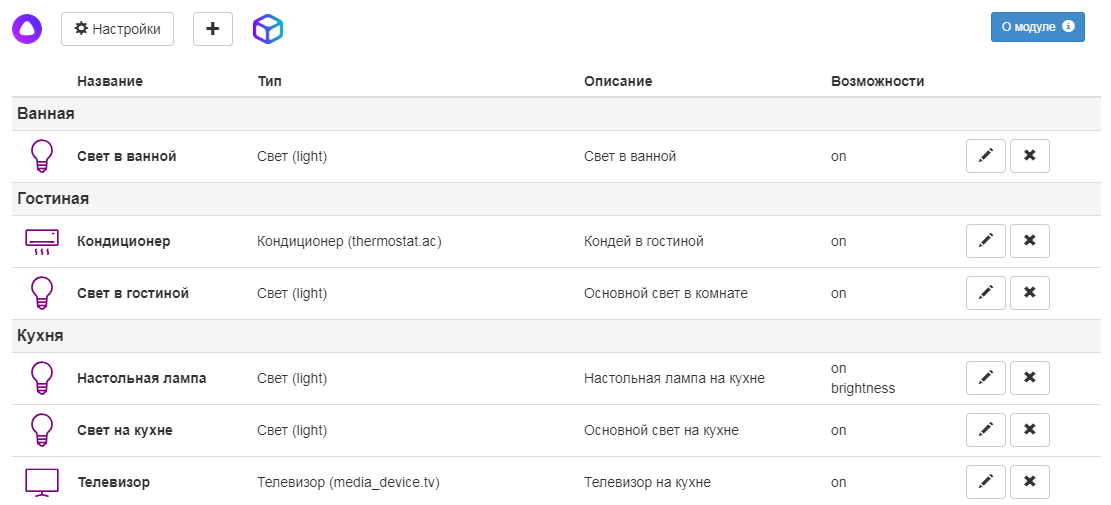The image size is (1111, 505).
Task: Click the Название column header
Action: pos(109,81)
